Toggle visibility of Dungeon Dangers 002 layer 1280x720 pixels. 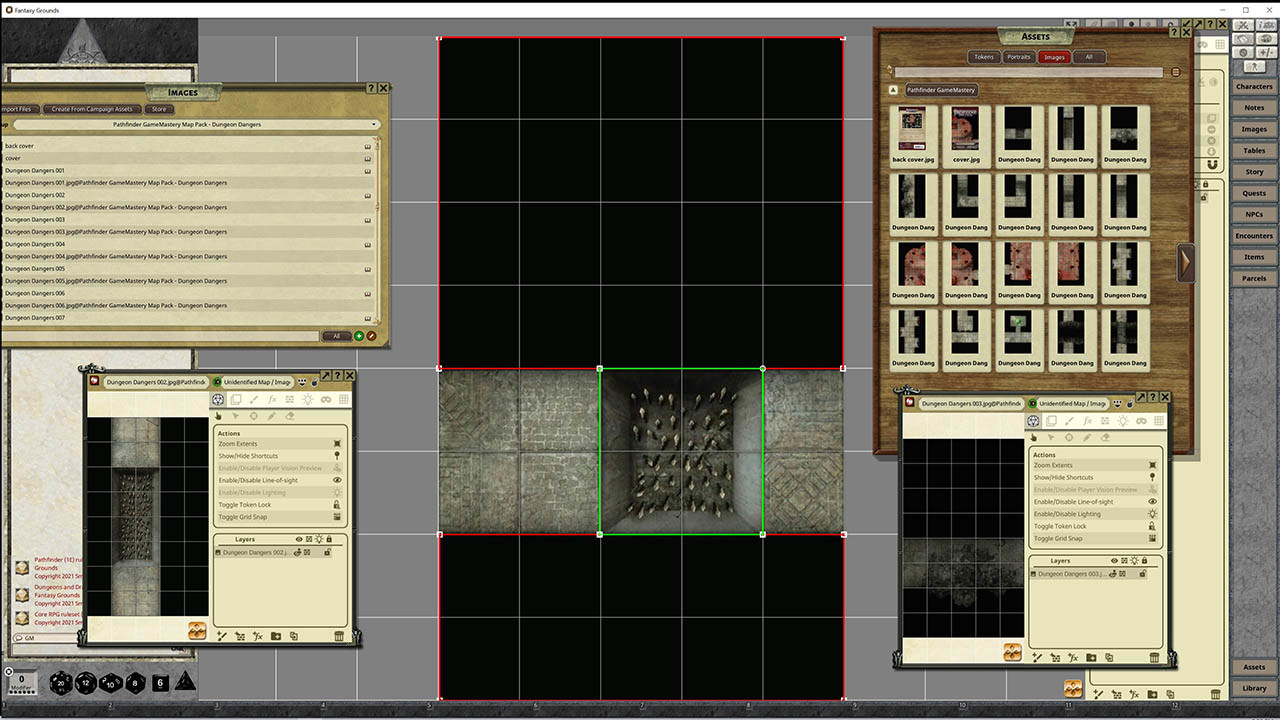pos(298,552)
